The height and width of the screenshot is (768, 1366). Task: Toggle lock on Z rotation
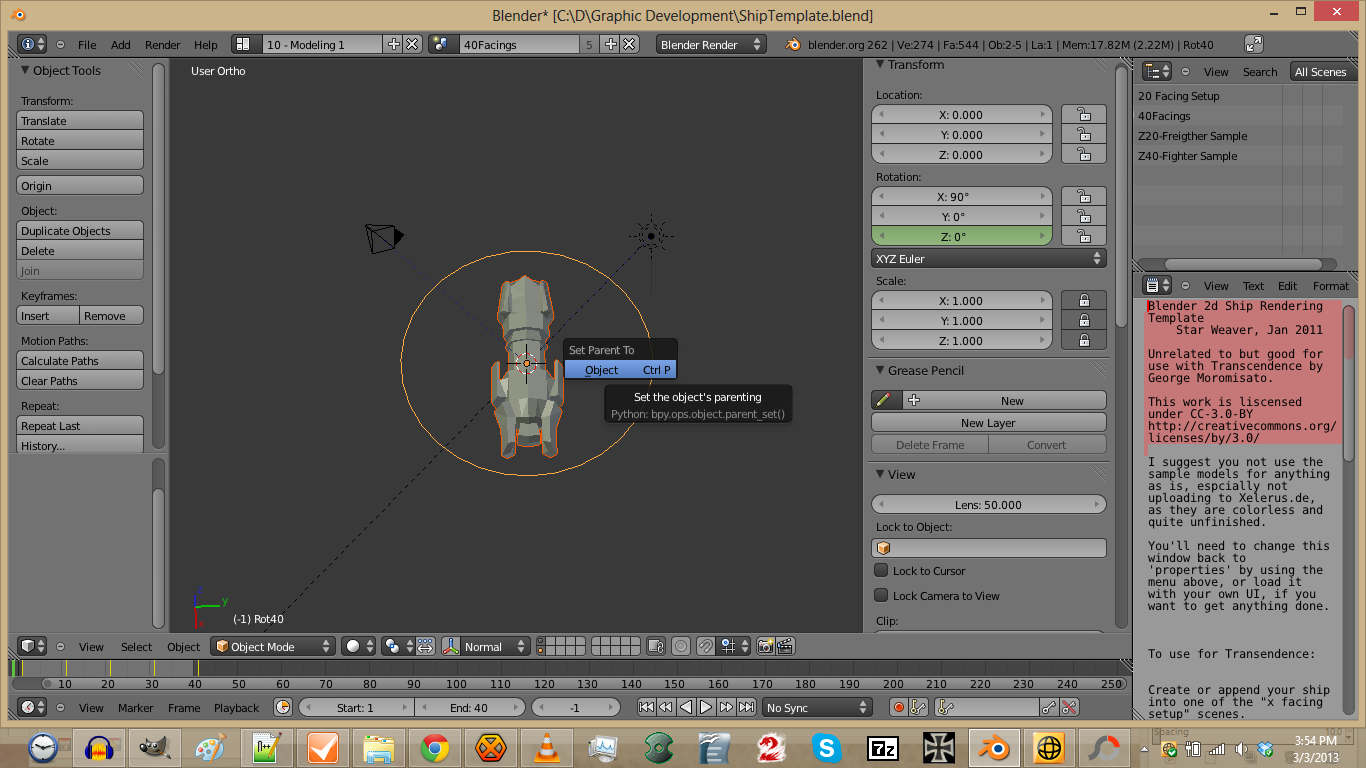[1084, 236]
